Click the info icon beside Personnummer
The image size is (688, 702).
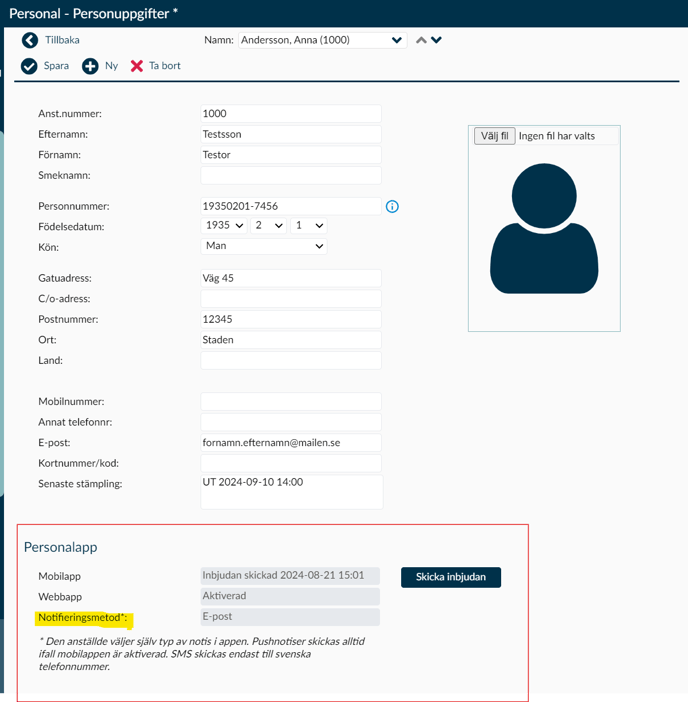[x=392, y=206]
